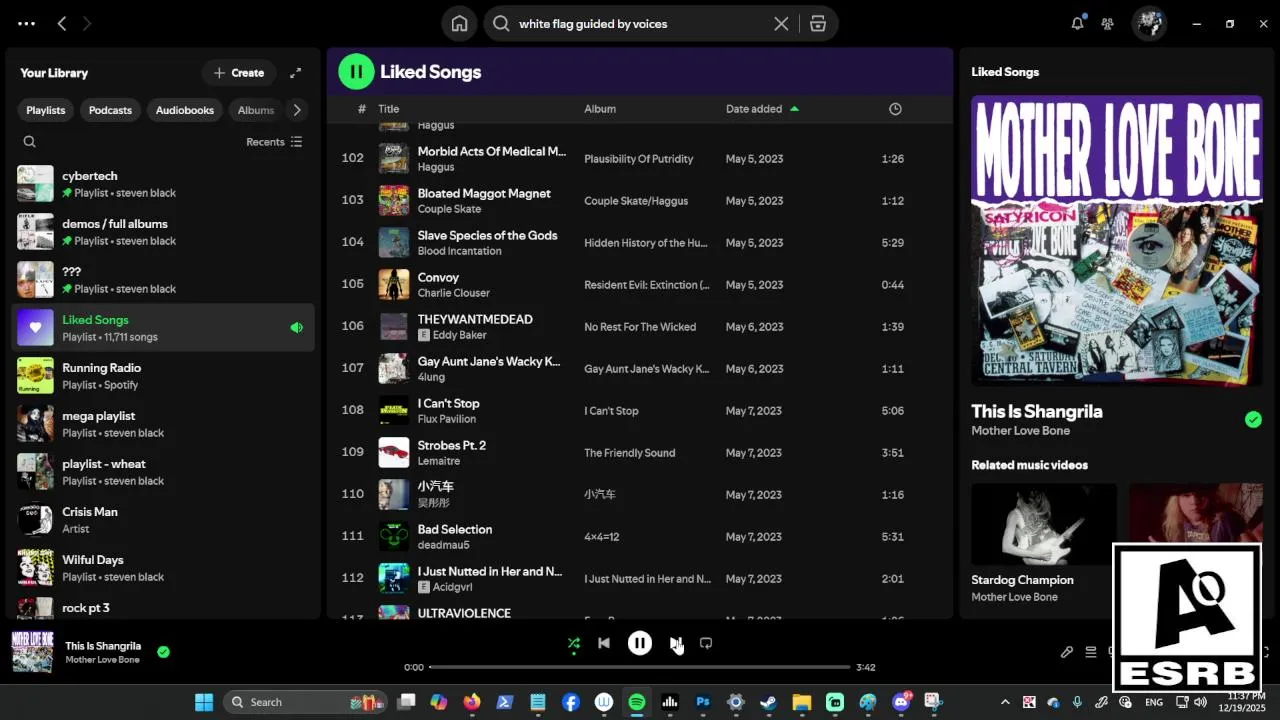Sort by the Title column
The image size is (1280, 720).
point(388,109)
